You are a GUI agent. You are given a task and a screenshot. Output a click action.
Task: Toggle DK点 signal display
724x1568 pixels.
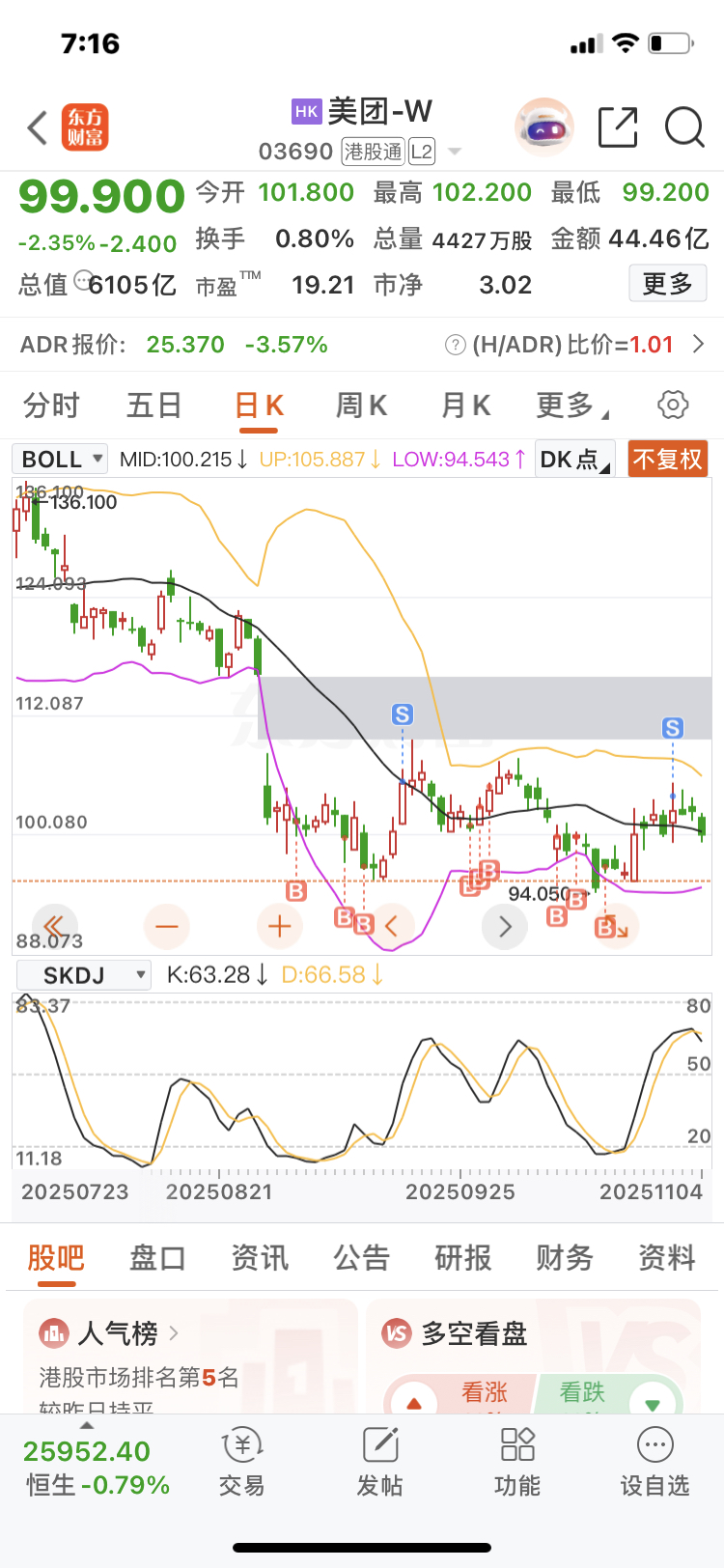(x=575, y=459)
